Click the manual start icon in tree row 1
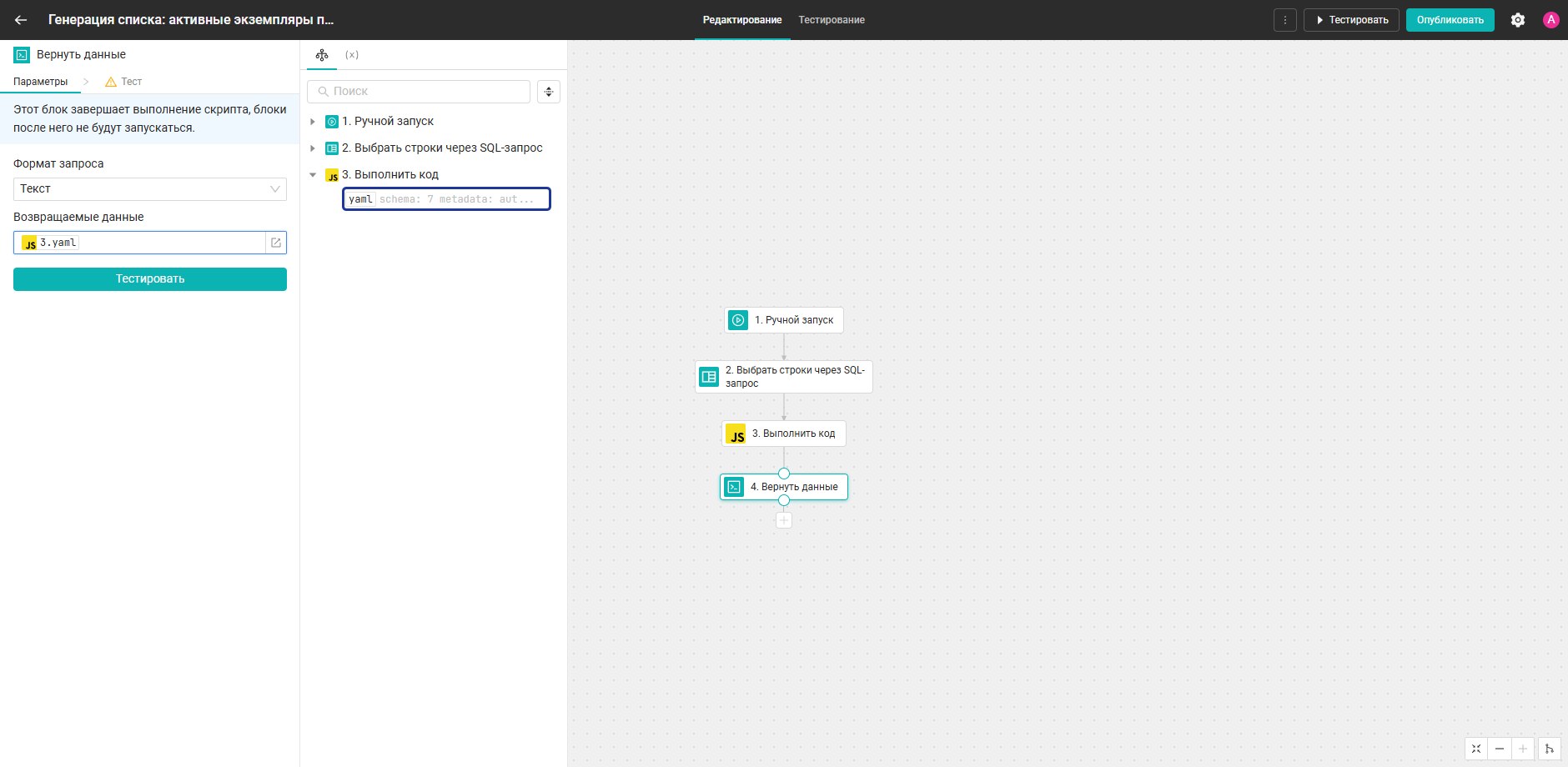Viewport: 1568px width, 767px height. 332,122
